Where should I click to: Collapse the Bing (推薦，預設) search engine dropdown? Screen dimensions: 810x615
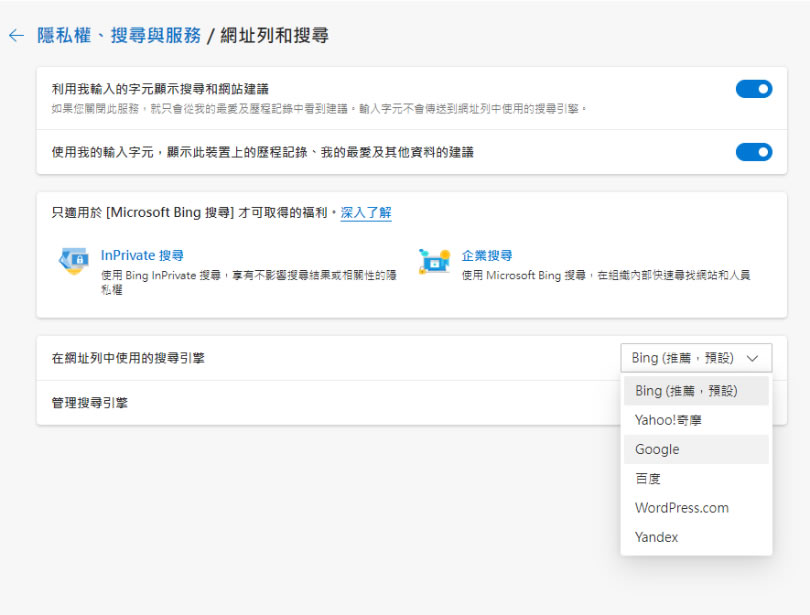[x=696, y=358]
